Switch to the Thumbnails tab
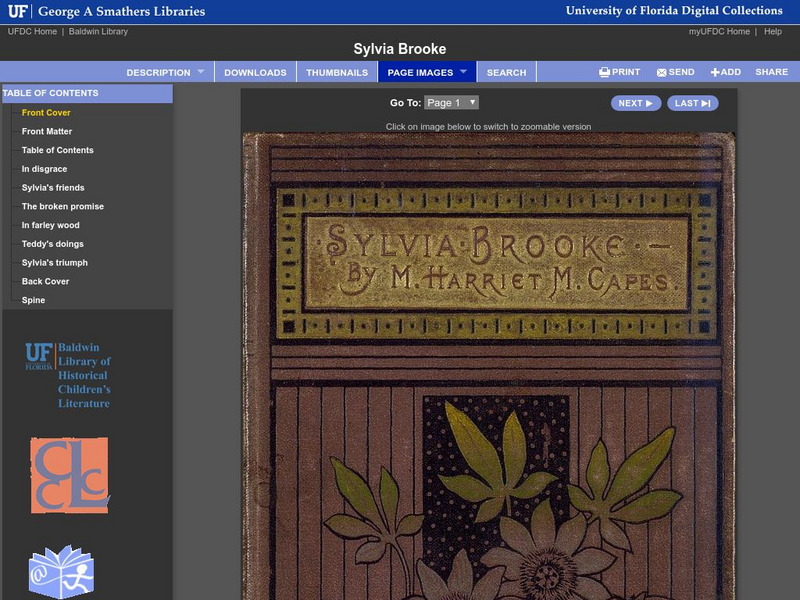Image resolution: width=800 pixels, height=600 pixels. click(x=337, y=72)
